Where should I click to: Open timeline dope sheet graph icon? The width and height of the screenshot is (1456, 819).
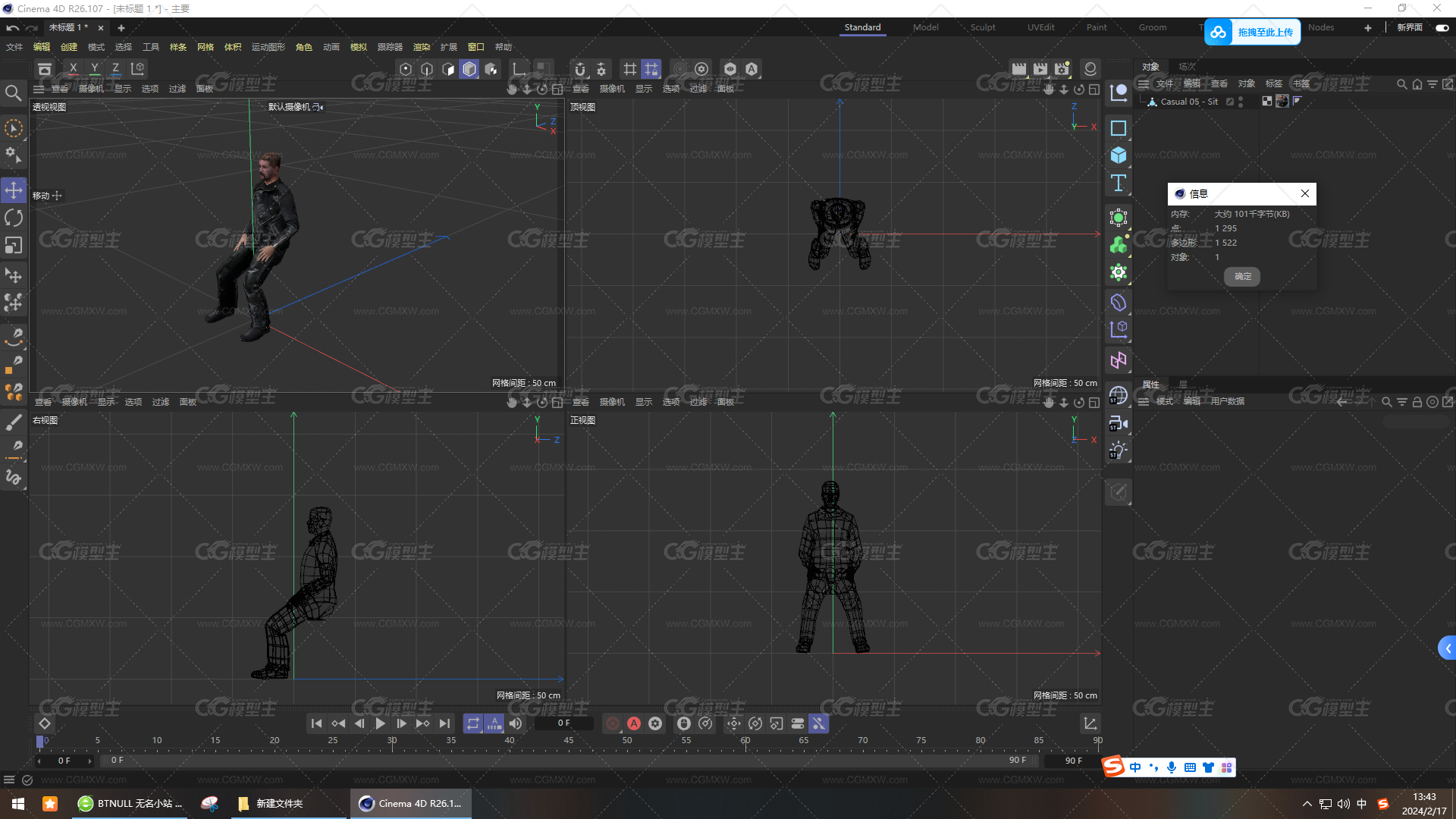[x=1090, y=723]
